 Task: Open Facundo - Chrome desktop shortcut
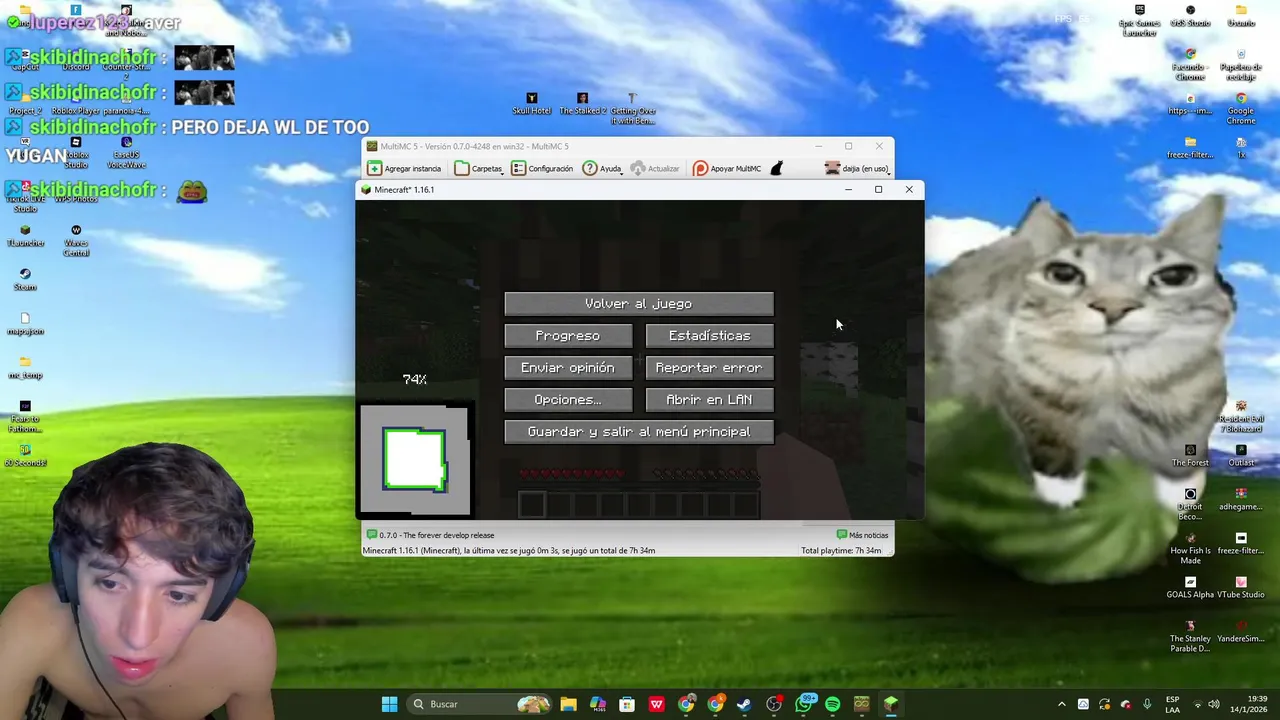(x=1190, y=64)
